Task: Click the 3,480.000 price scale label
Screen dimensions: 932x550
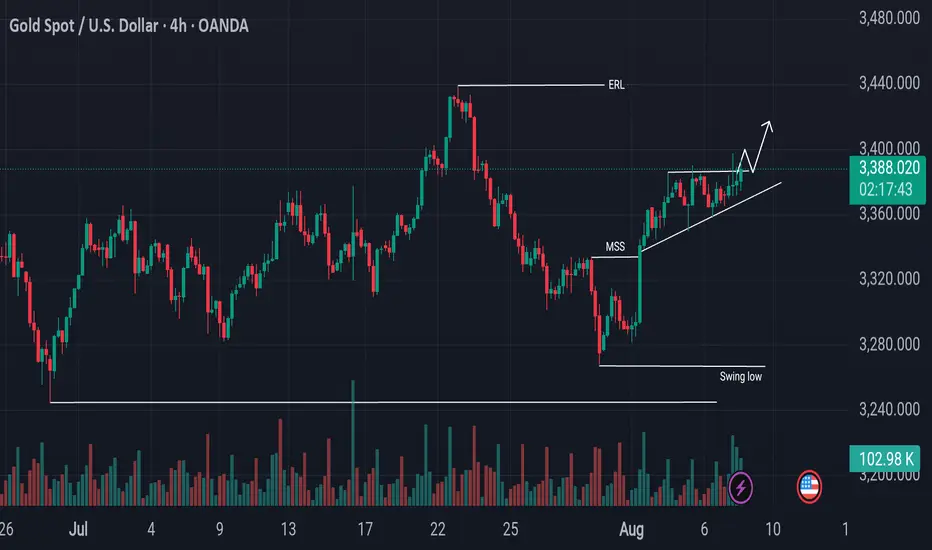Action: pos(889,18)
